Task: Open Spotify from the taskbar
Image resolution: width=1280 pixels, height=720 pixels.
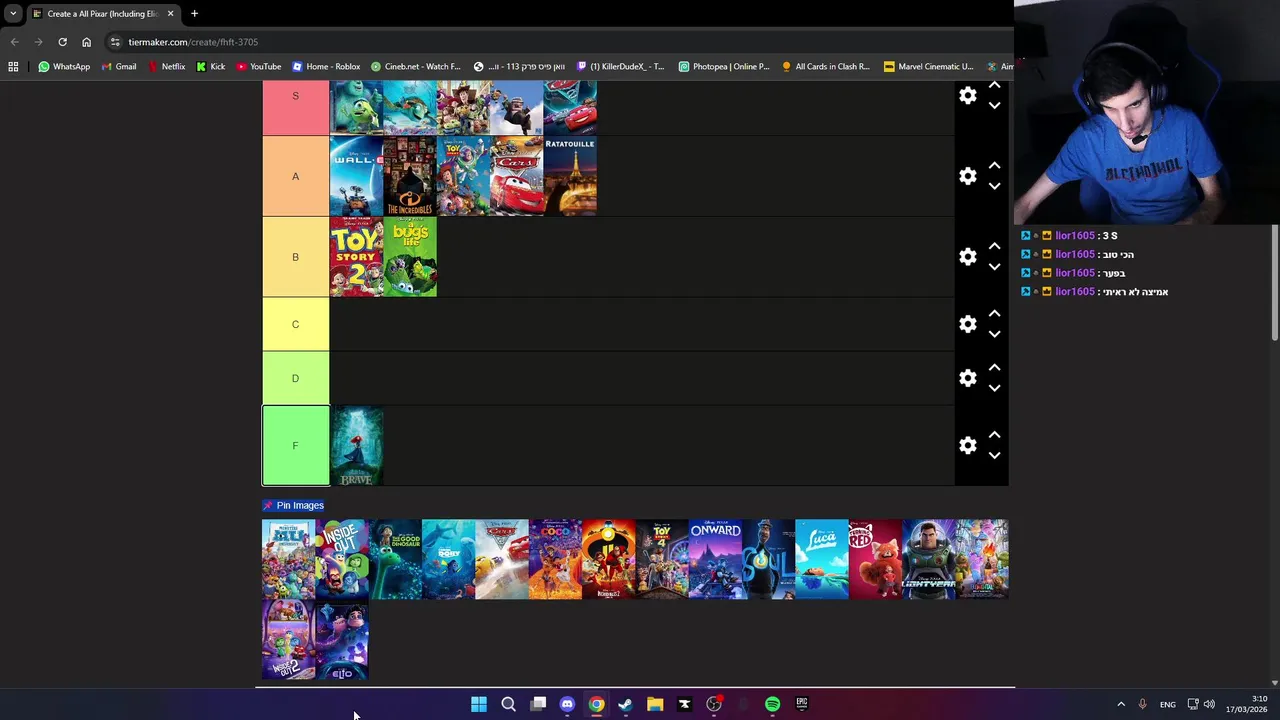Action: pos(772,704)
